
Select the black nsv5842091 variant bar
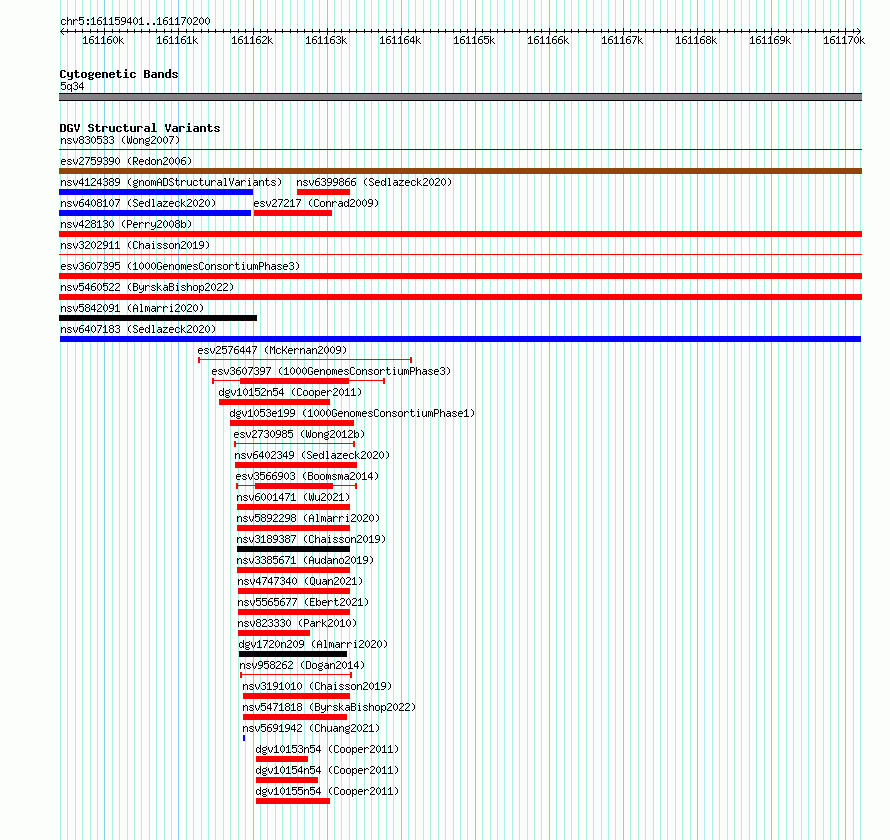(158, 318)
